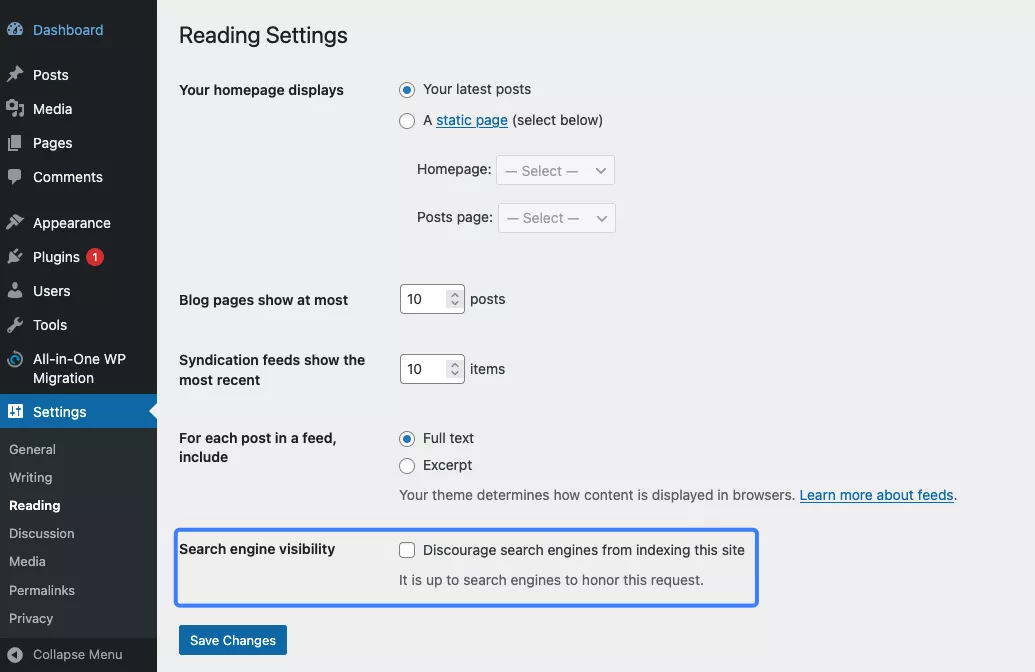The width and height of the screenshot is (1035, 672).
Task: Click the Dashboard gauge icon
Action: (15, 30)
